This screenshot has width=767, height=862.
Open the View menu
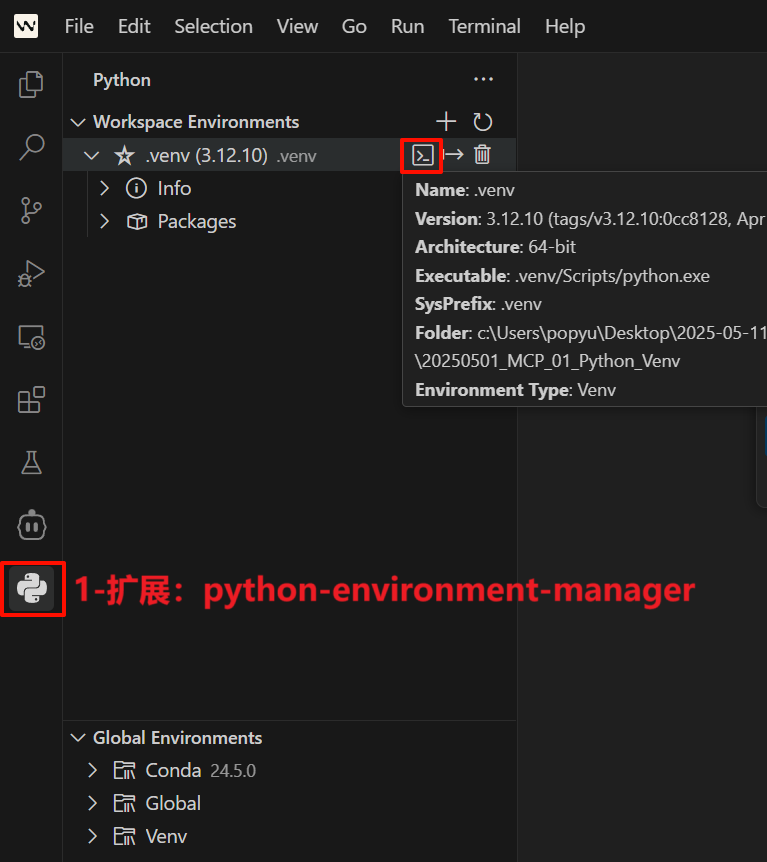point(297,26)
